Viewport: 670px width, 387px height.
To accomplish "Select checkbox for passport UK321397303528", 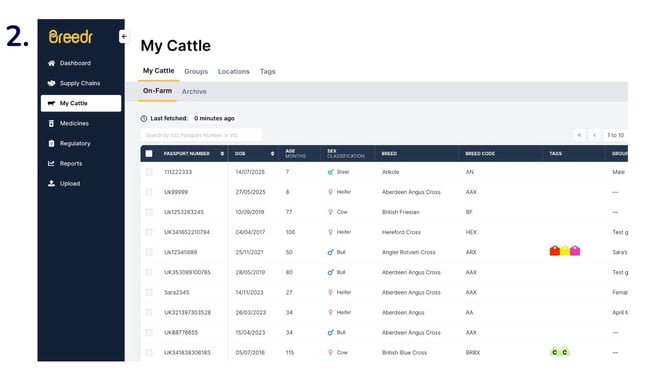I will (x=149, y=313).
